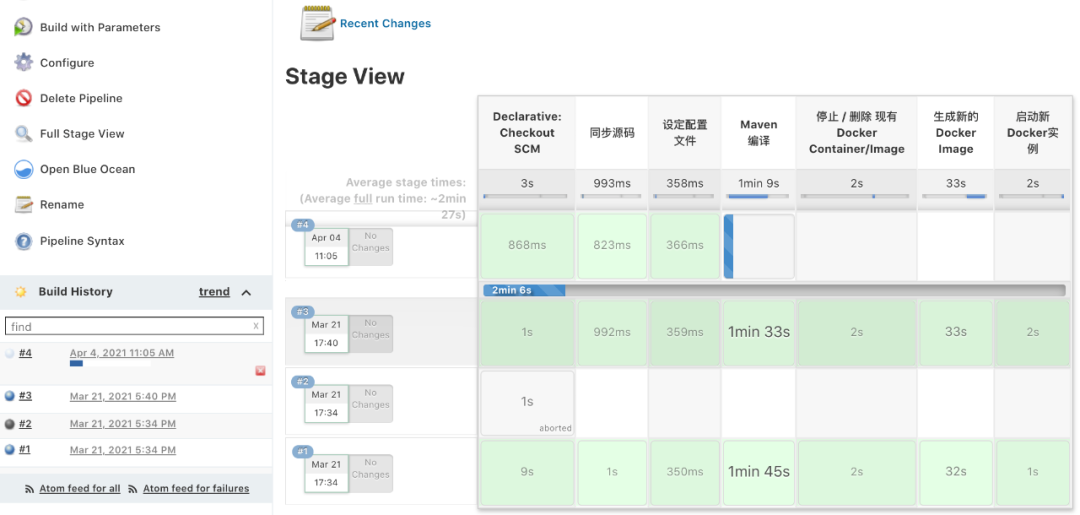Screen dimensions: 1080x515
Task: Select the 1min 33s Maven stage cell
Action: (758, 333)
